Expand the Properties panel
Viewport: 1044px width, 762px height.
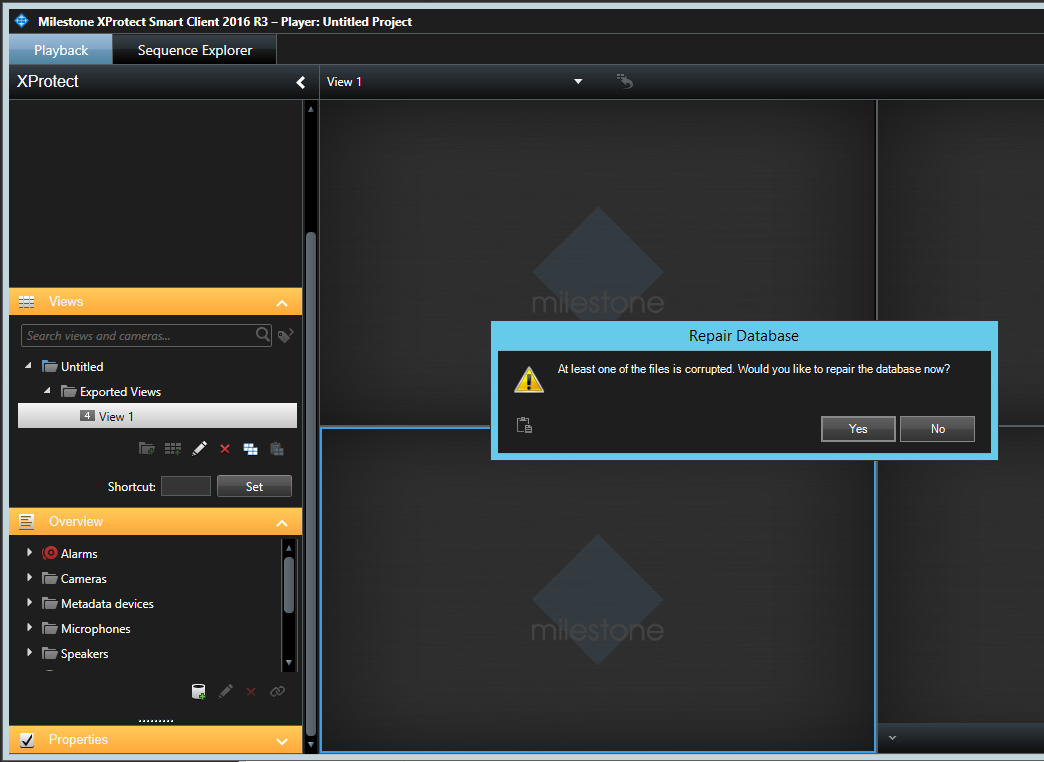click(281, 740)
